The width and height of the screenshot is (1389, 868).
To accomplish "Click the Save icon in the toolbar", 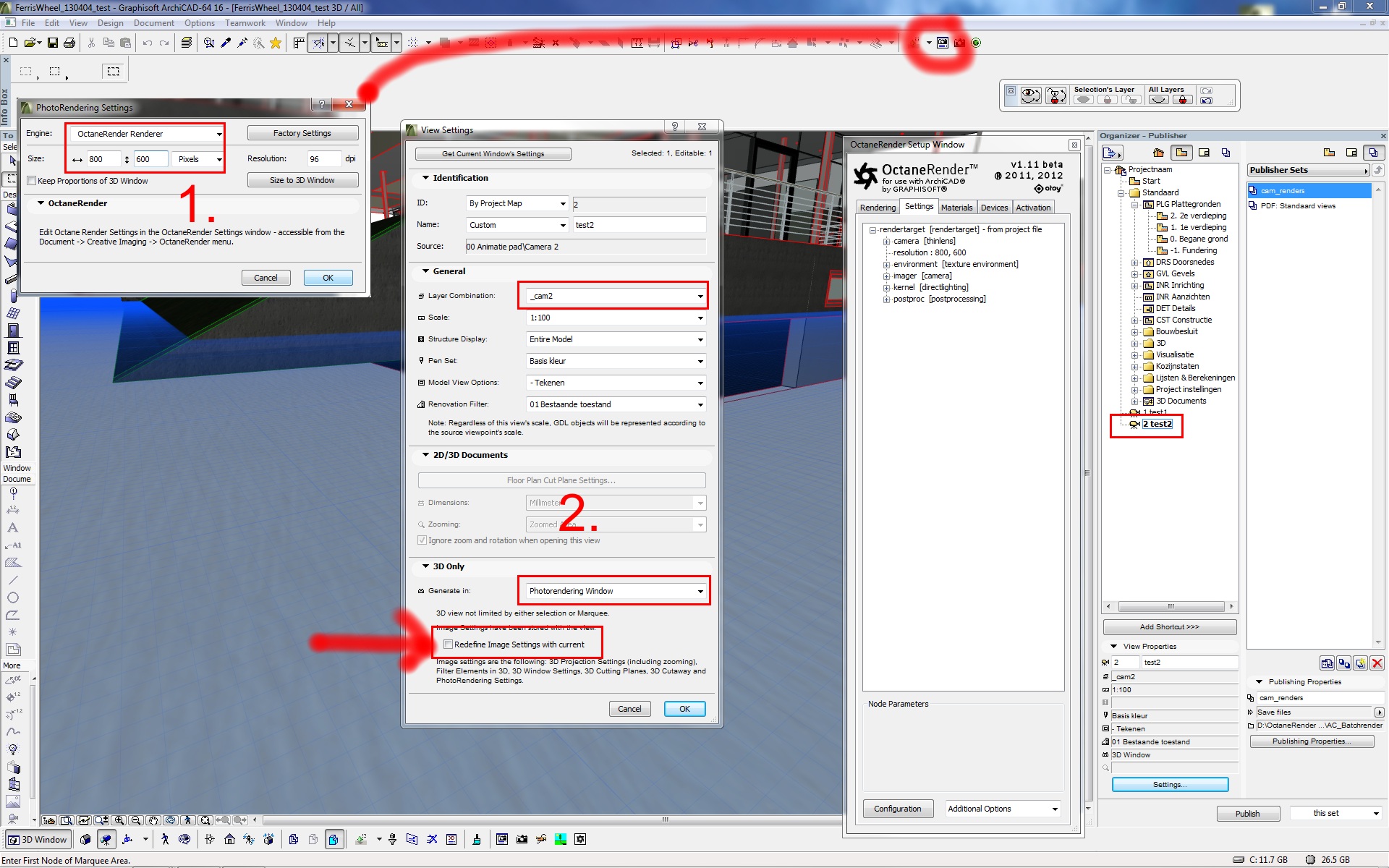I will pyautogui.click(x=52, y=43).
